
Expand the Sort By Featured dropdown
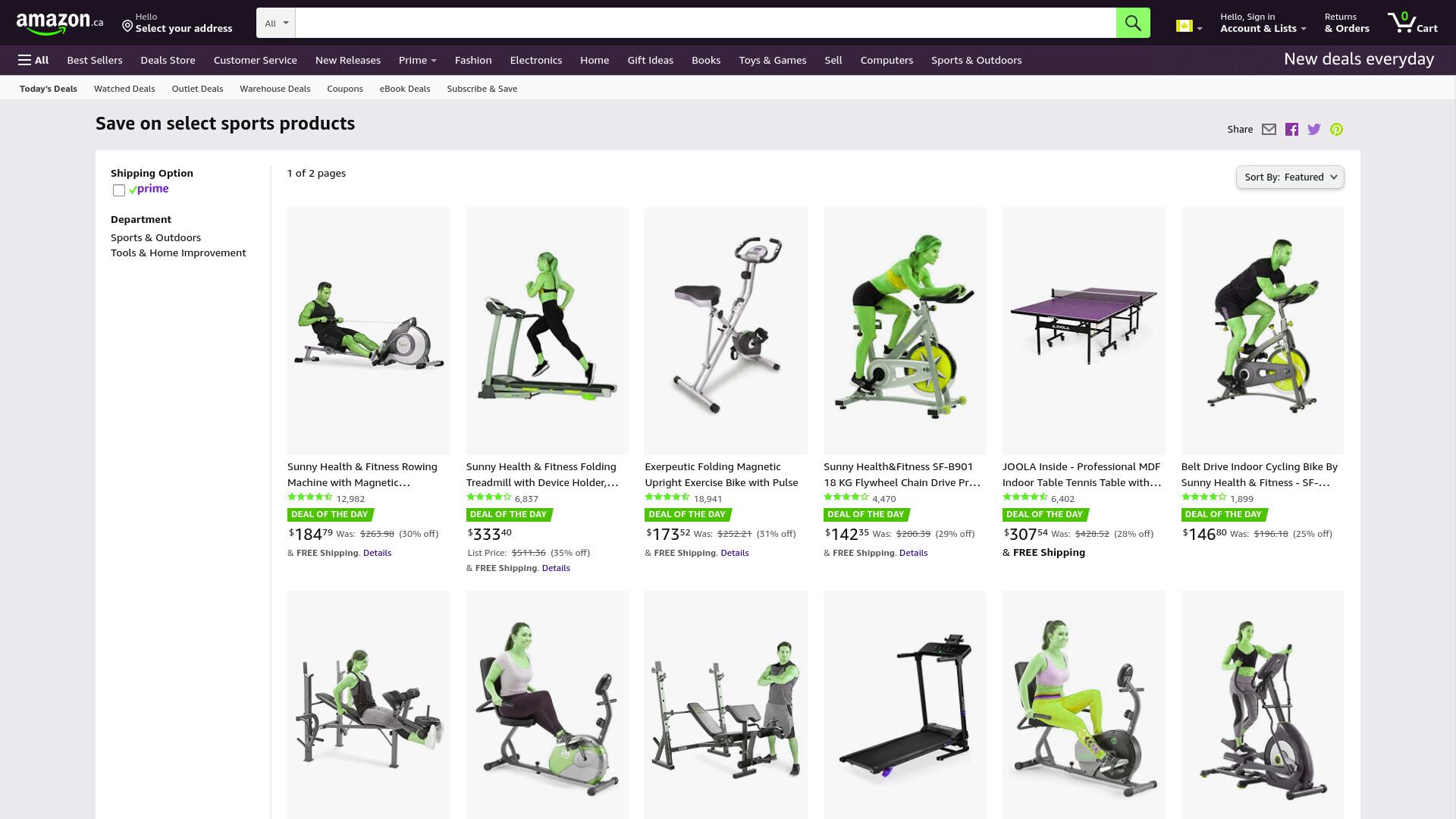[x=1290, y=177]
